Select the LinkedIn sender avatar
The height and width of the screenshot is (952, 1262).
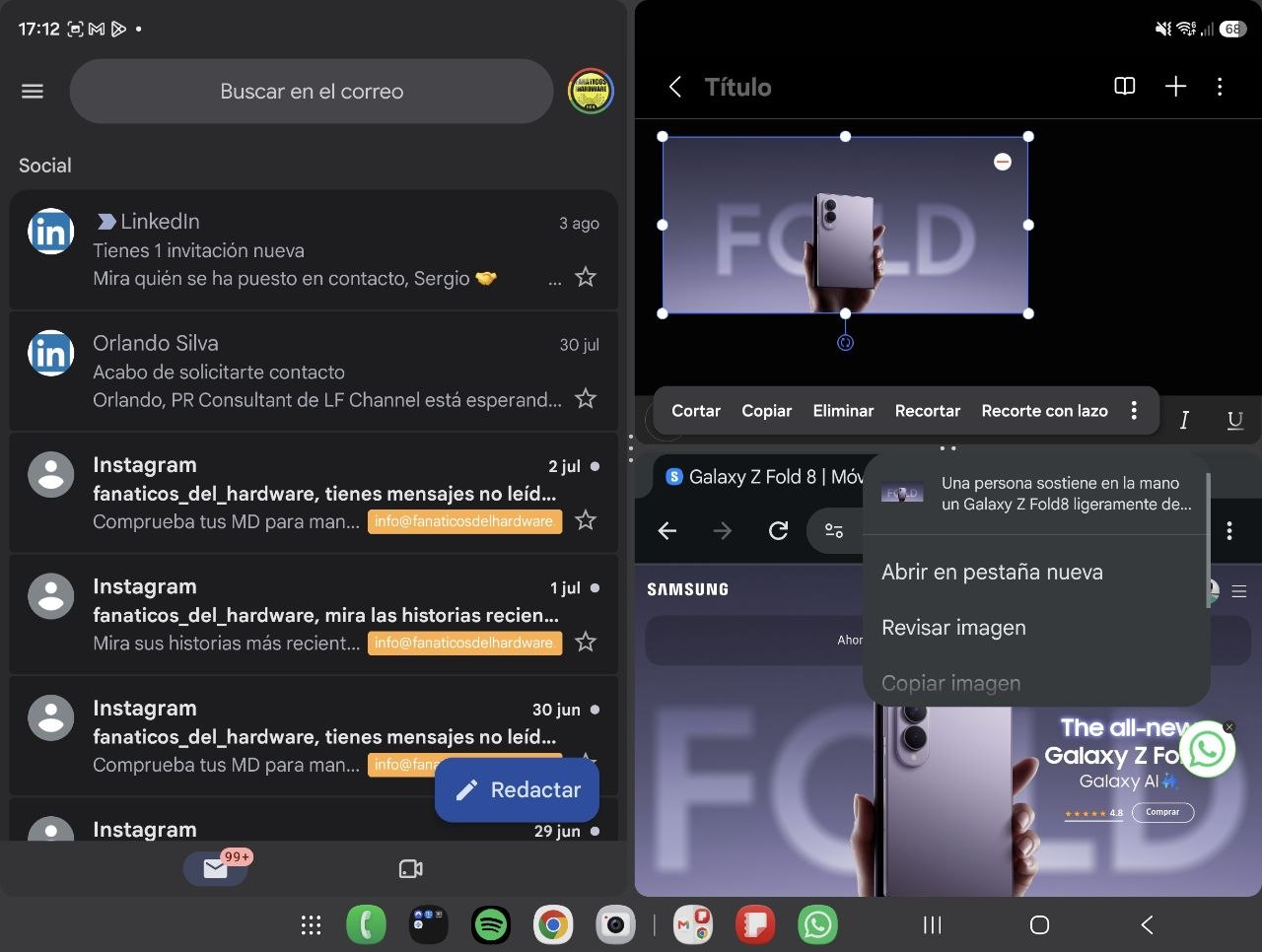(x=51, y=232)
